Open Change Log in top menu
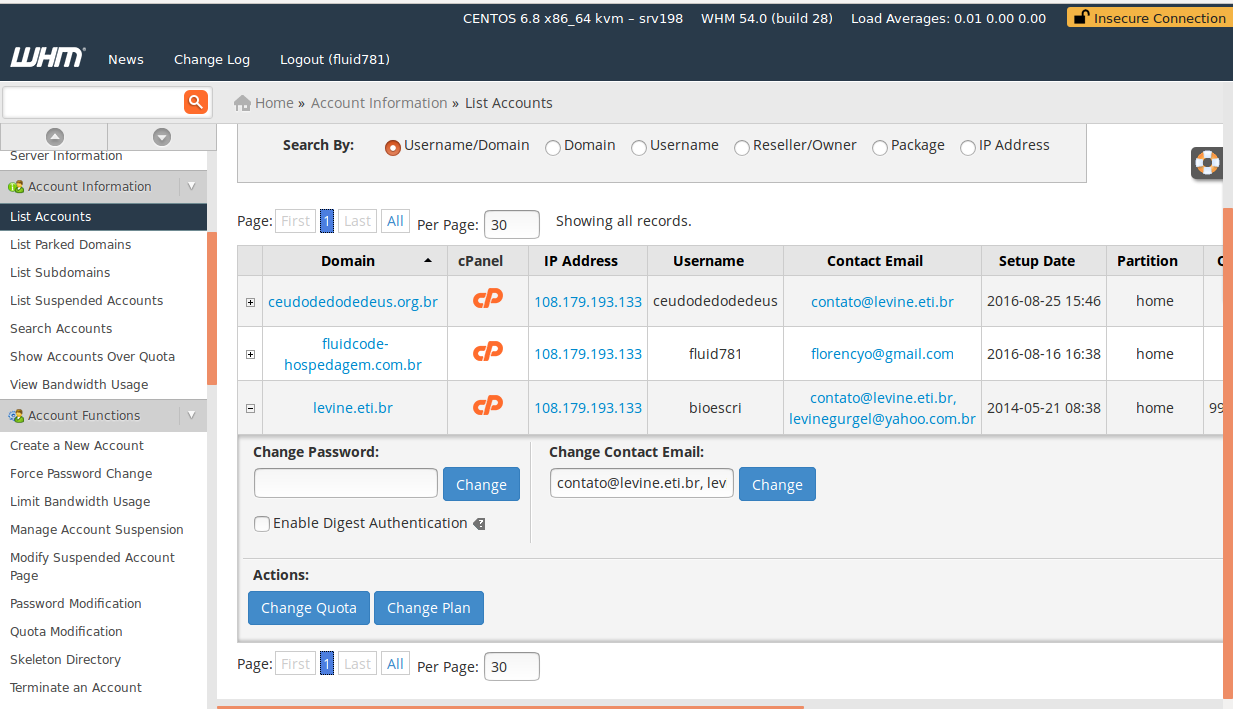 click(x=212, y=59)
